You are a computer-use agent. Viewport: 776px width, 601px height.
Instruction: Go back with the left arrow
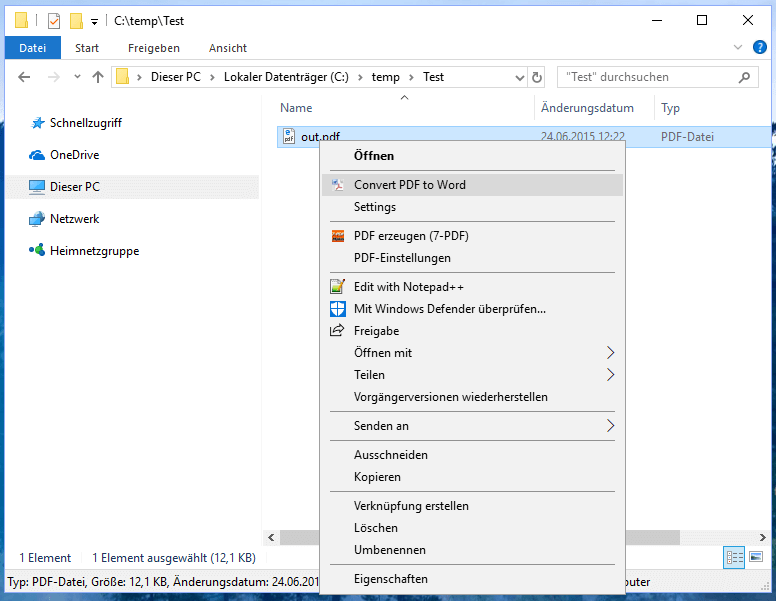point(24,77)
